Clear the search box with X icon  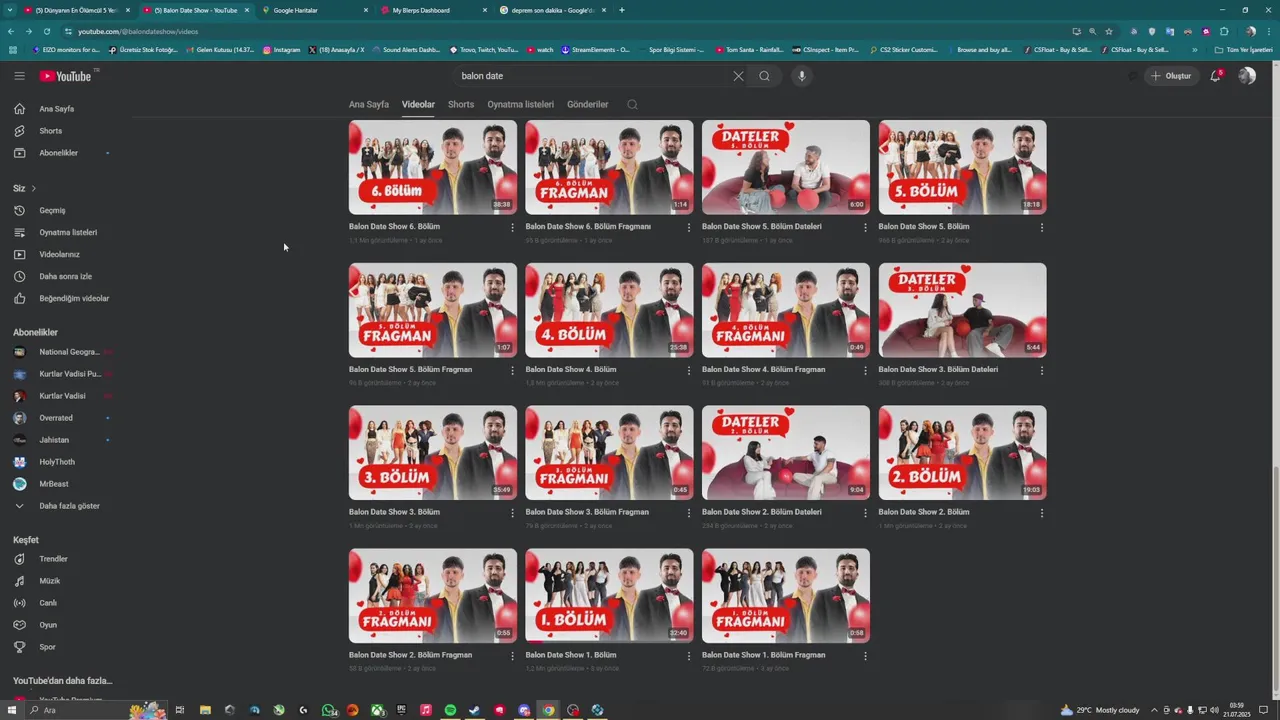coord(738,76)
